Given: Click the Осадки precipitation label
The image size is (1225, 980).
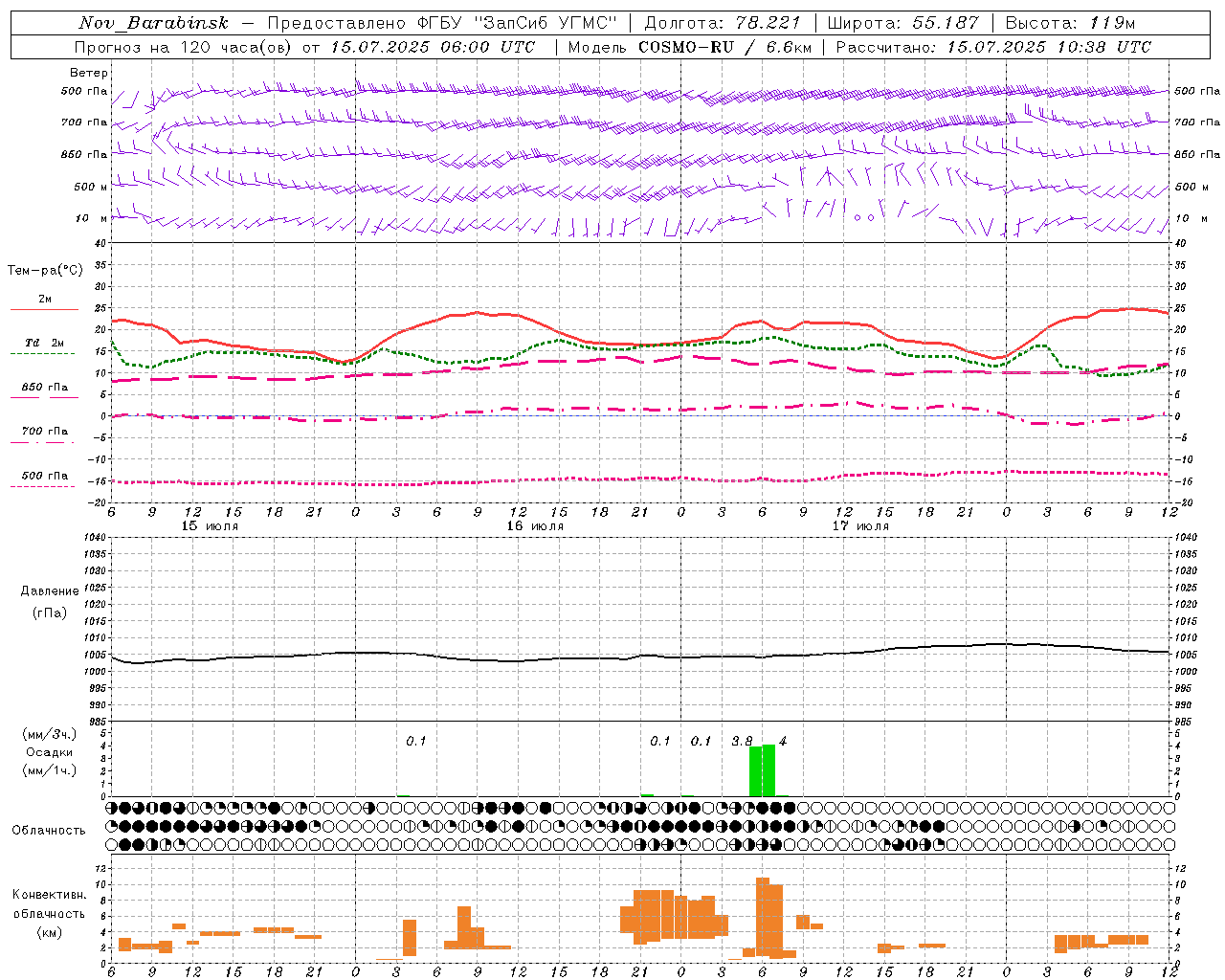Looking at the screenshot, I should pyautogui.click(x=49, y=752).
